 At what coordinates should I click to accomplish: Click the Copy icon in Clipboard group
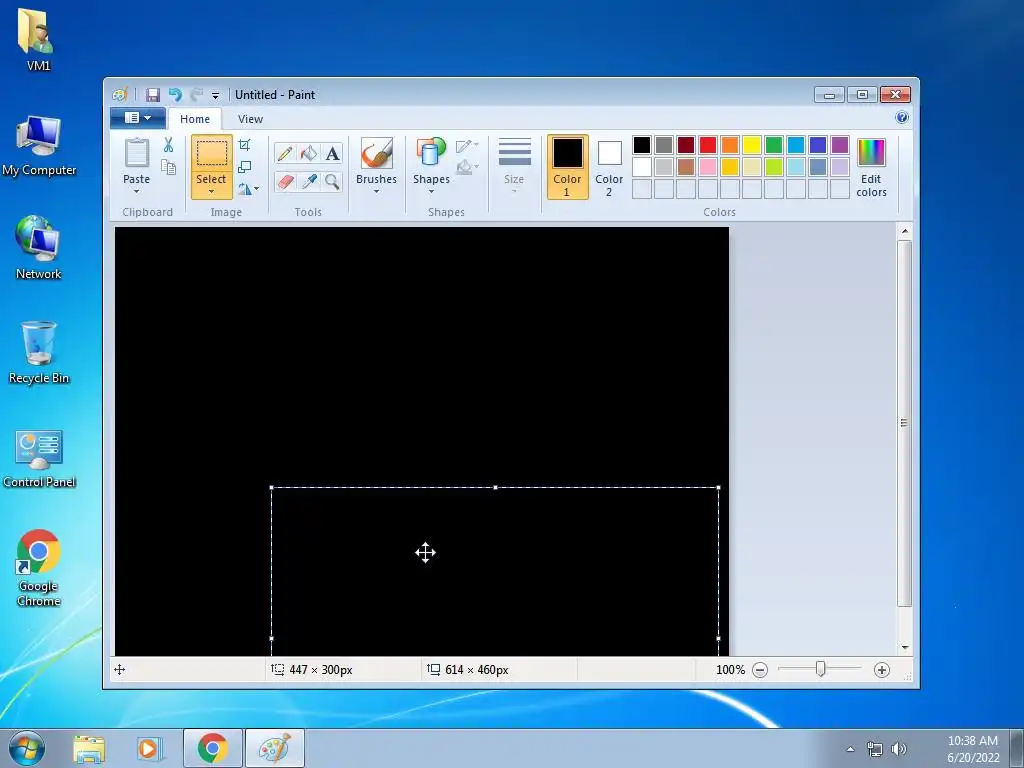pos(168,167)
